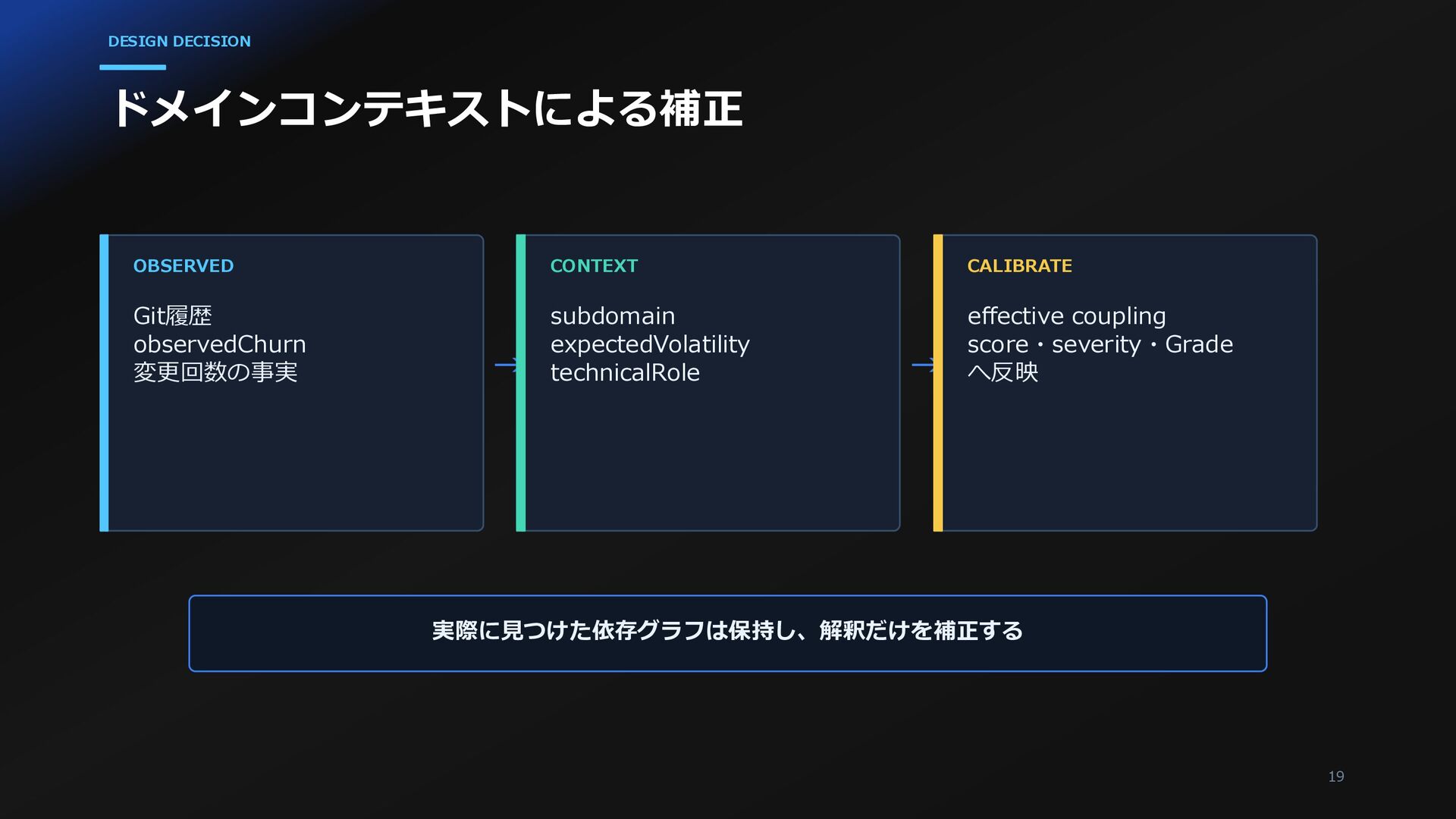Click the effective coupling text
The height and width of the screenshot is (819, 1456).
click(x=1066, y=315)
